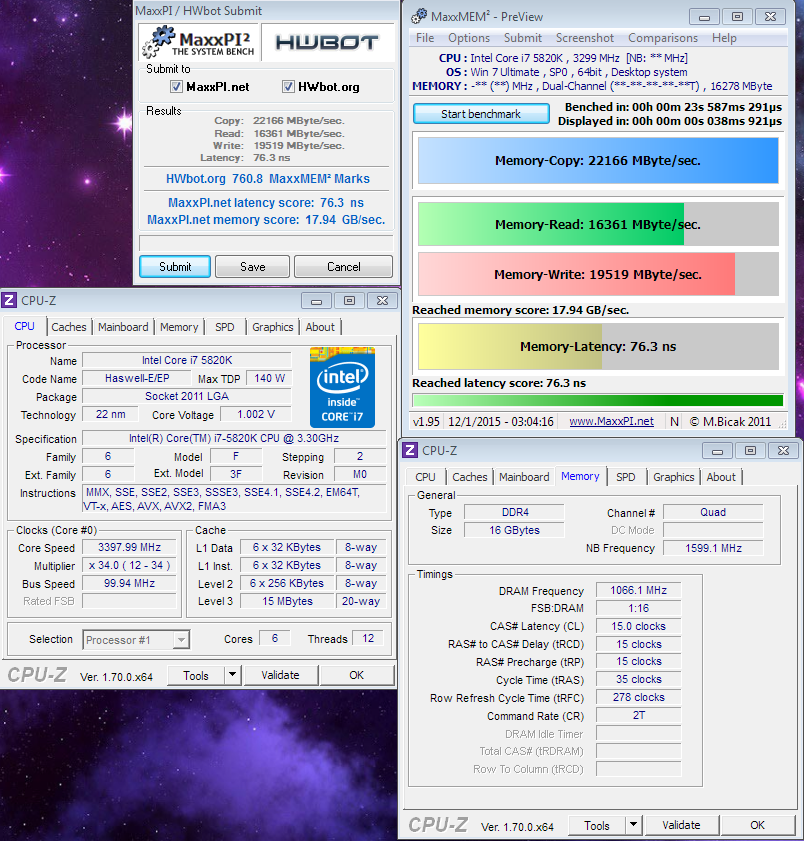Screen dimensions: 804x841
Task: Open About tab in right CPU-Z window
Action: 721,477
